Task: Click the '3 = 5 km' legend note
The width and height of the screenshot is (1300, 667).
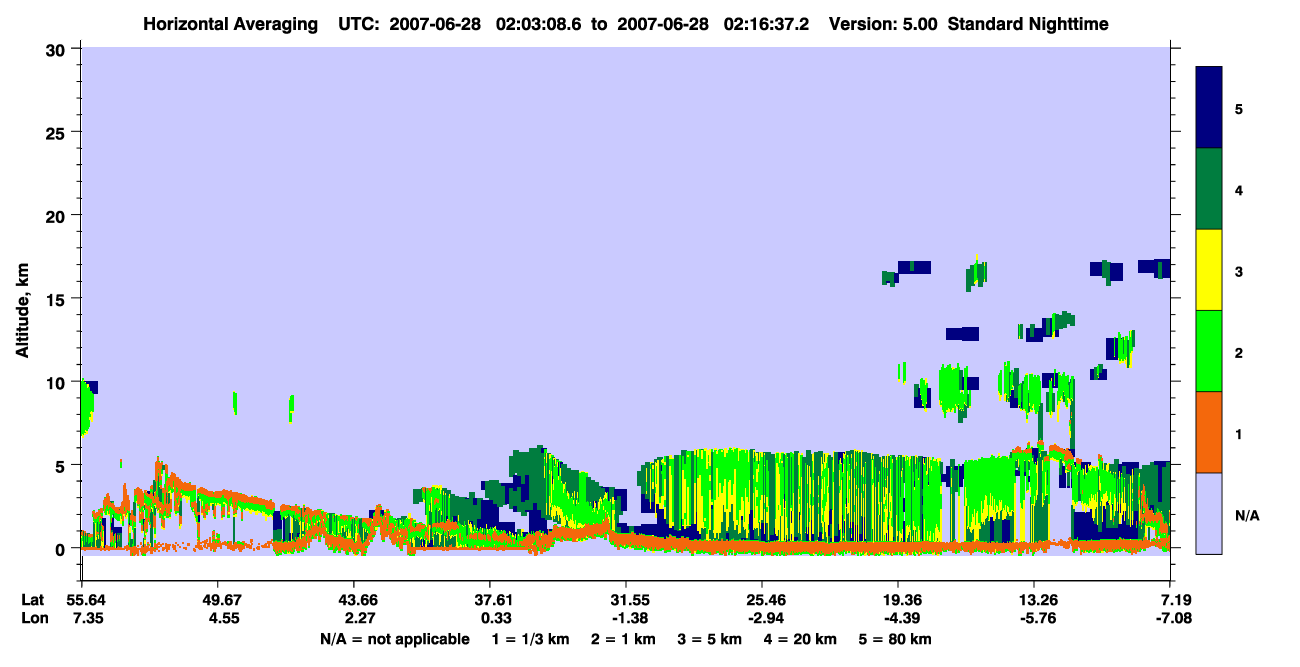Action: (x=709, y=638)
